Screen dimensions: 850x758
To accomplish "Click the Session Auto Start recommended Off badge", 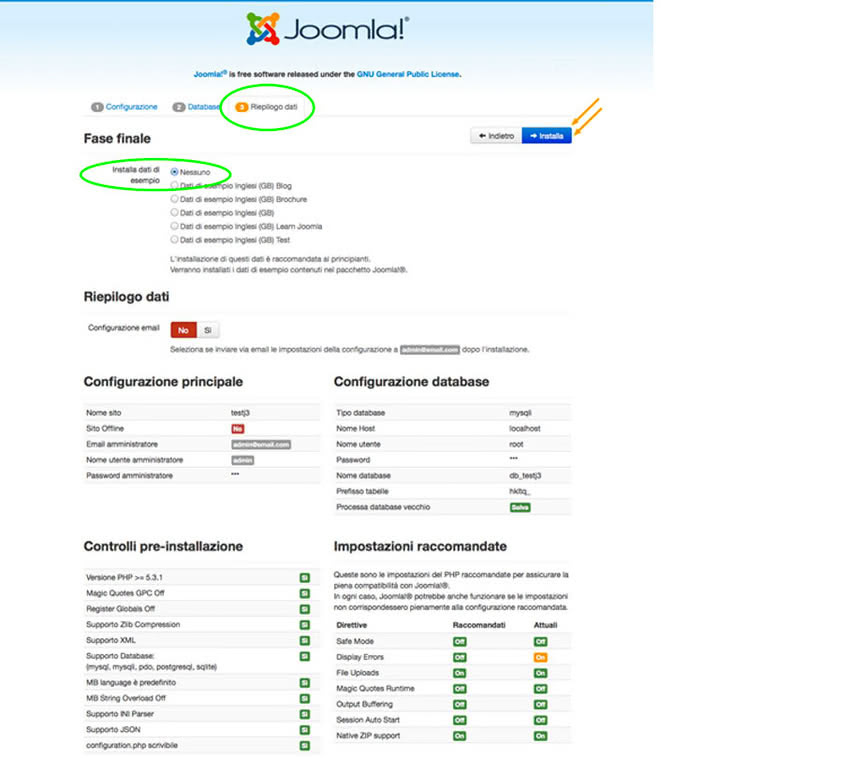I will (x=460, y=720).
